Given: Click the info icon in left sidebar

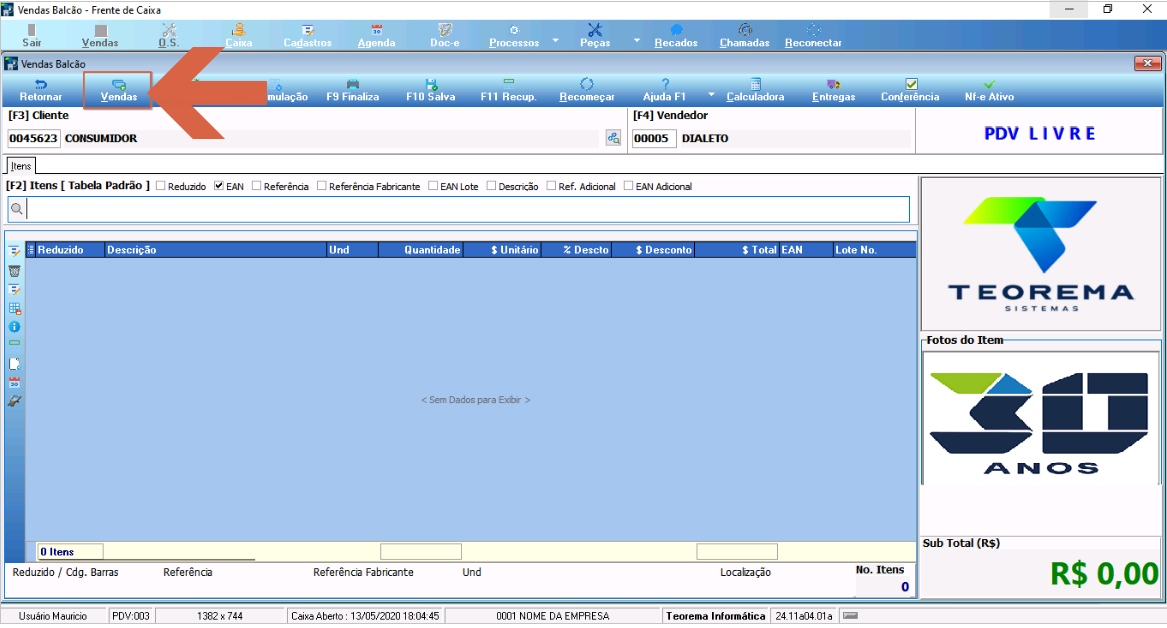Looking at the screenshot, I should 14,327.
